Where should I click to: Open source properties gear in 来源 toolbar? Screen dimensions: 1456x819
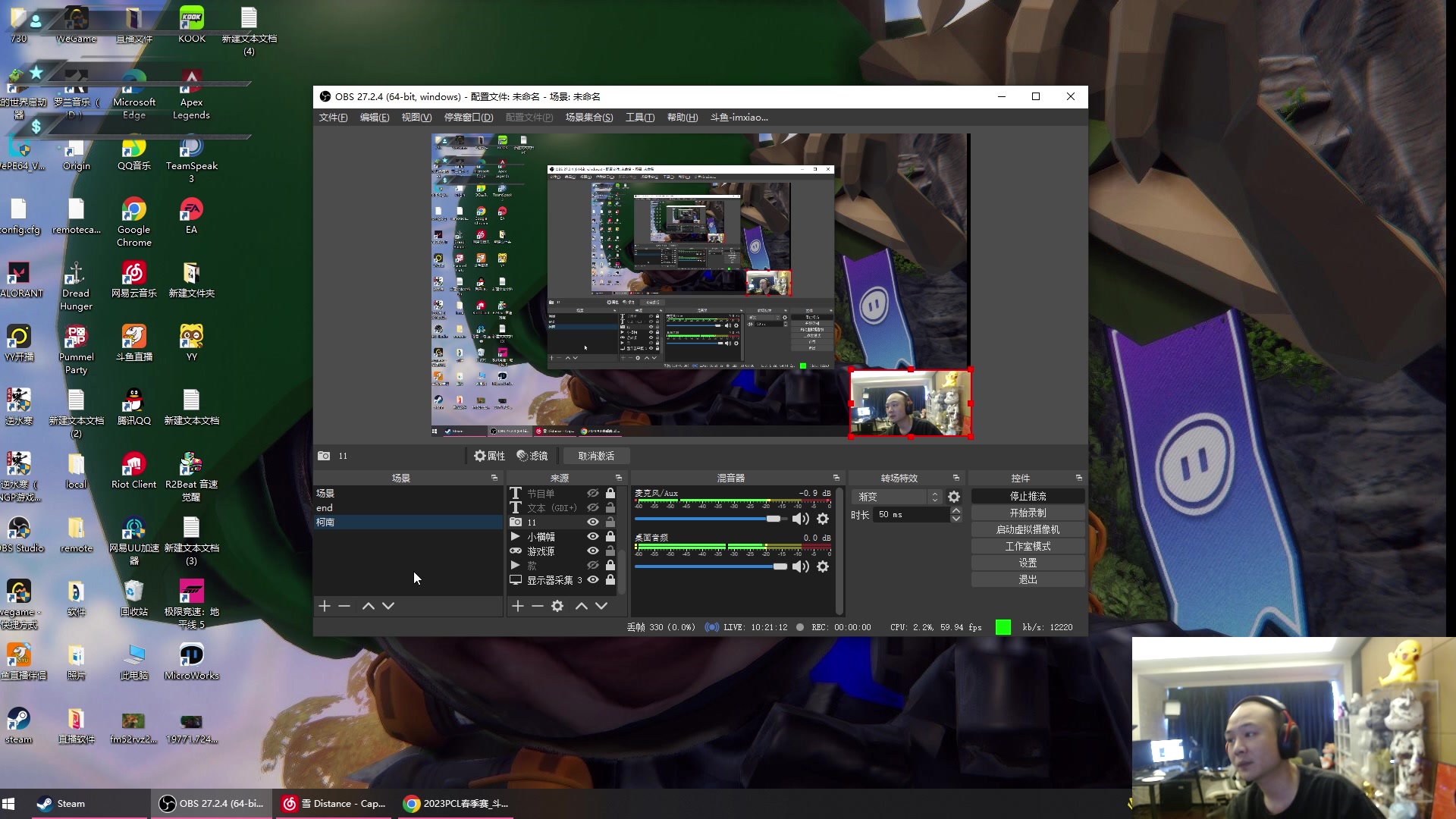(557, 606)
